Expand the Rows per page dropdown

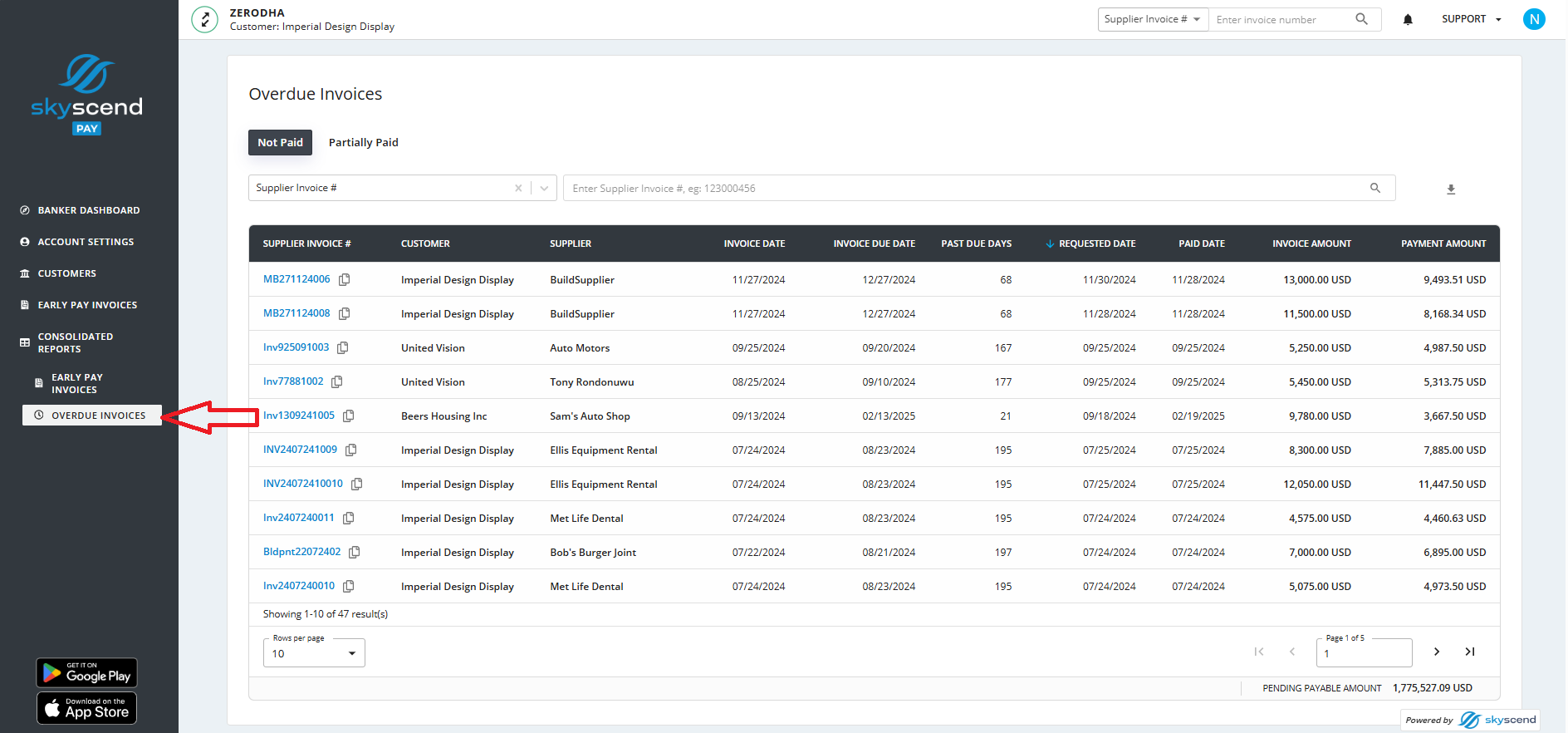point(314,653)
